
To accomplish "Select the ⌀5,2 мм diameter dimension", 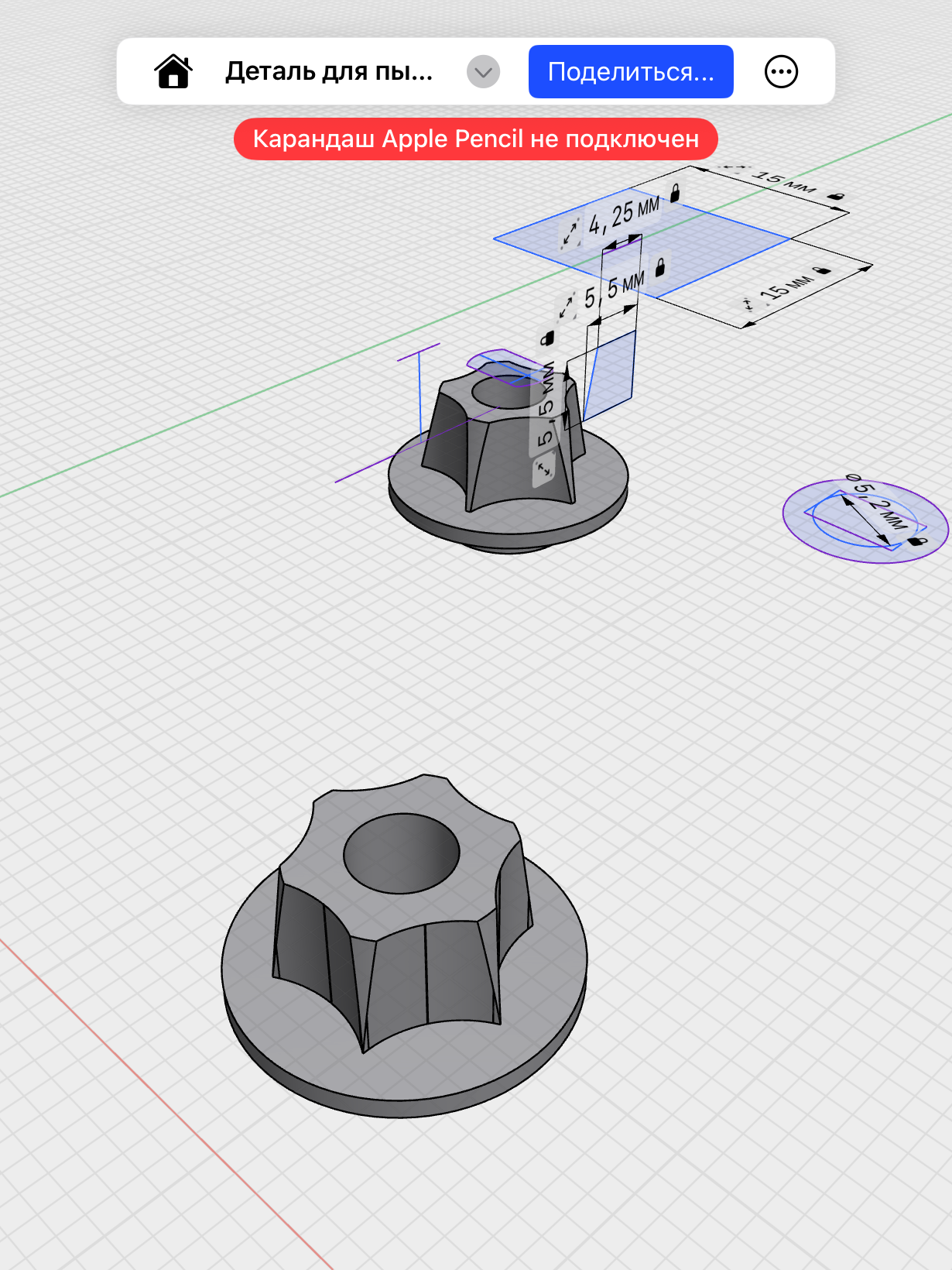I will pos(876,503).
